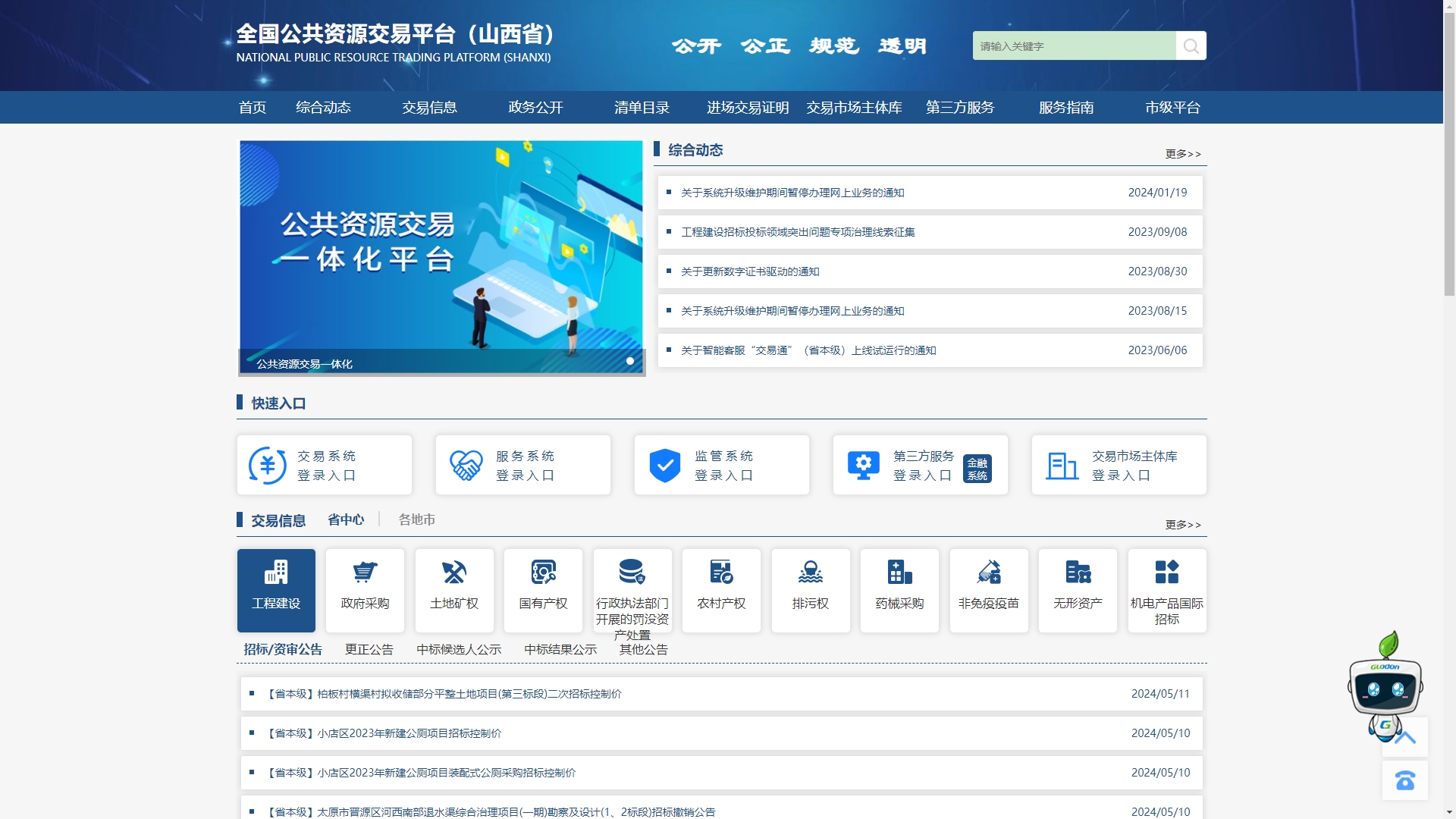Click the keyword search input field
Screen dimensions: 1456x819
point(1073,46)
